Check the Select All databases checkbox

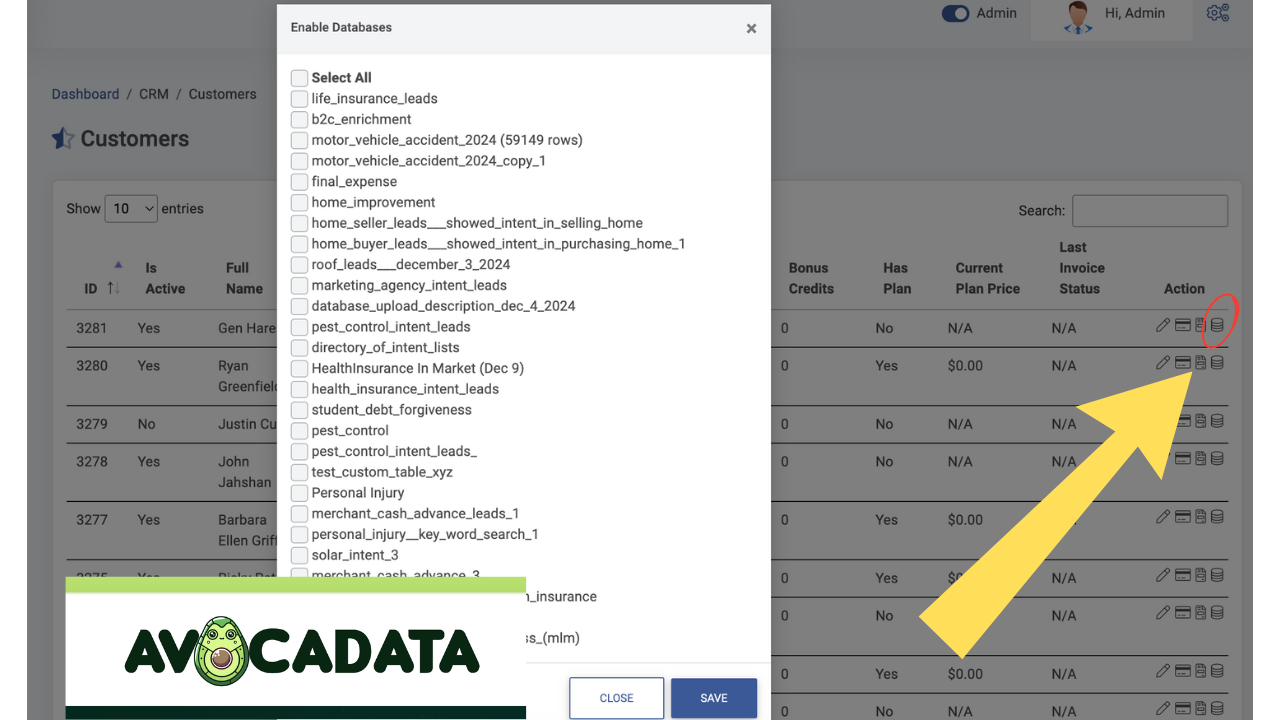pyautogui.click(x=299, y=77)
